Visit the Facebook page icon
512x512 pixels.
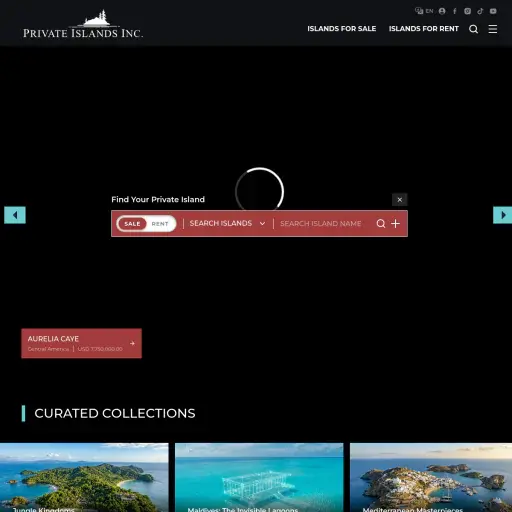455,11
